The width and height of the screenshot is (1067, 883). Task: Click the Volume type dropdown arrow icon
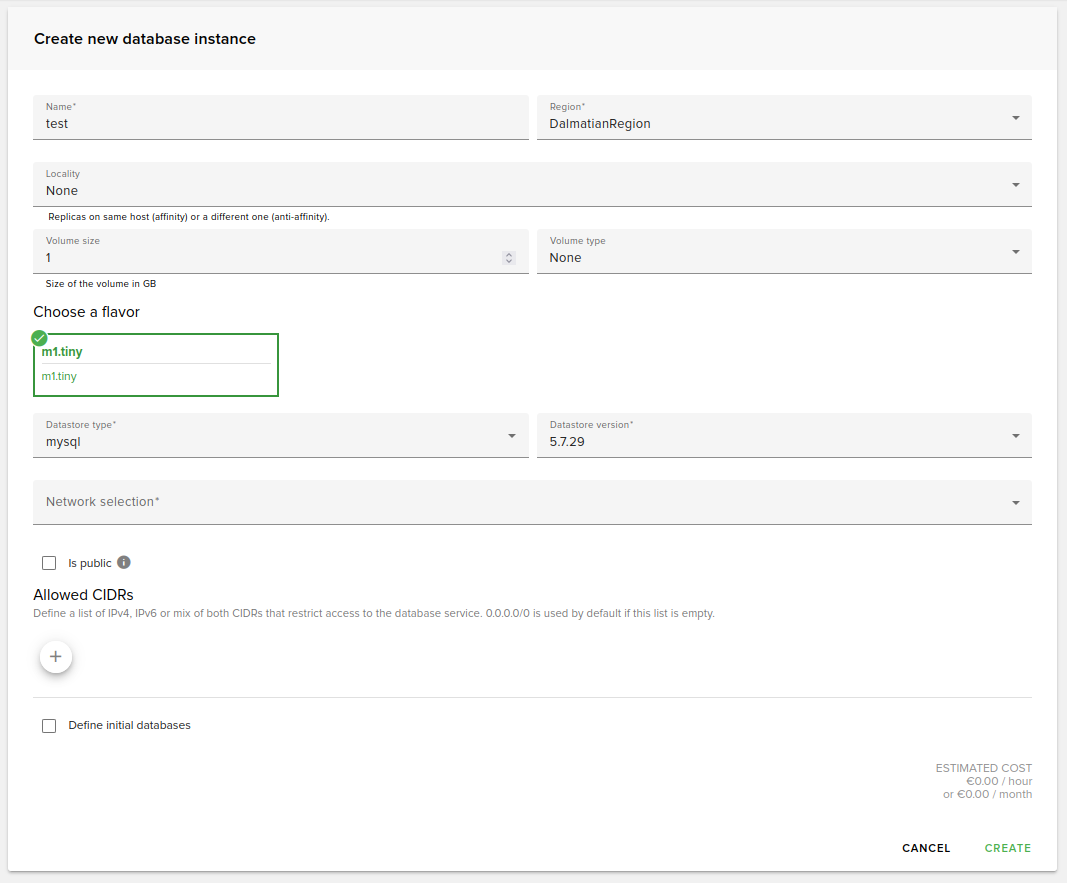[1015, 251]
